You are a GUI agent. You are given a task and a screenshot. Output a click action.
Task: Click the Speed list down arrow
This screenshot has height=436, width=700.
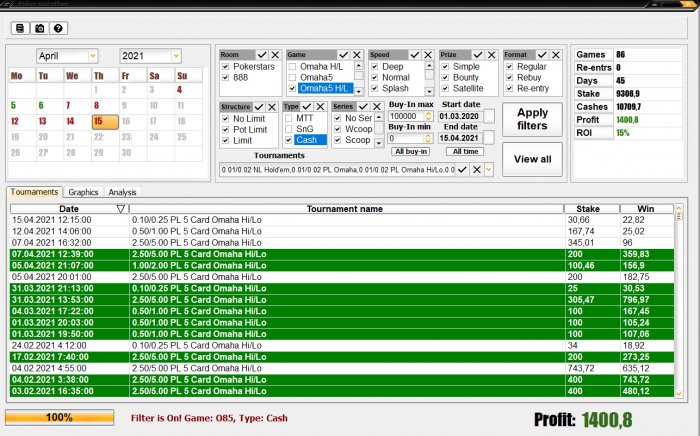(429, 91)
